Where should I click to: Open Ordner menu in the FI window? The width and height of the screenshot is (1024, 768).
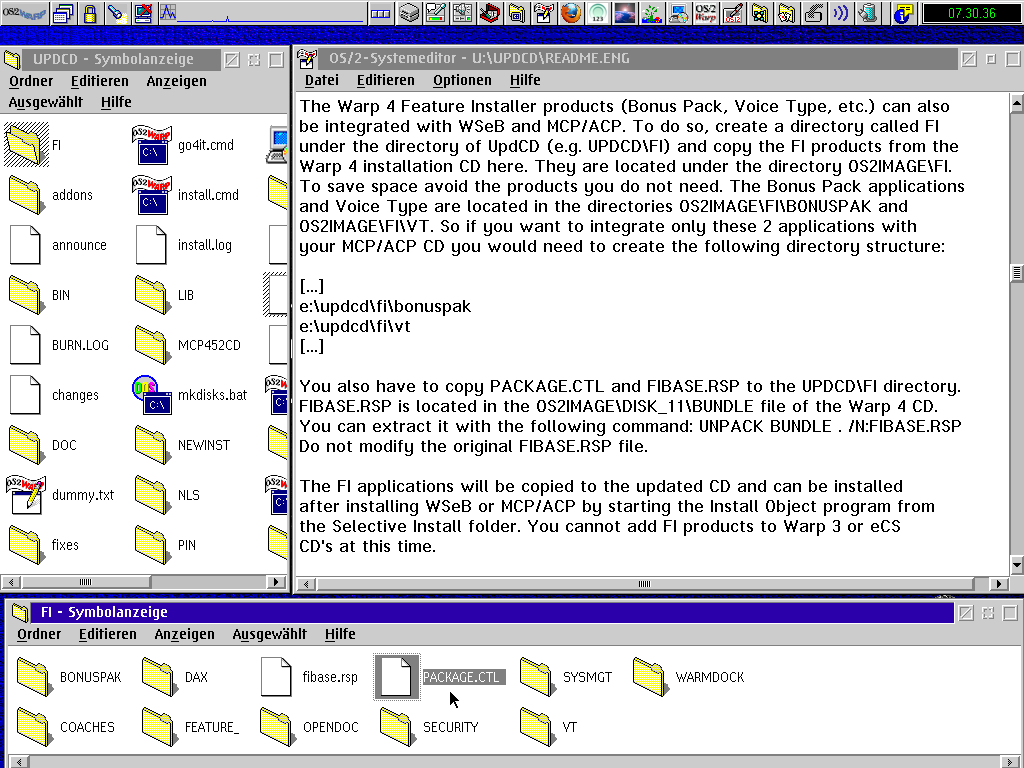[39, 634]
